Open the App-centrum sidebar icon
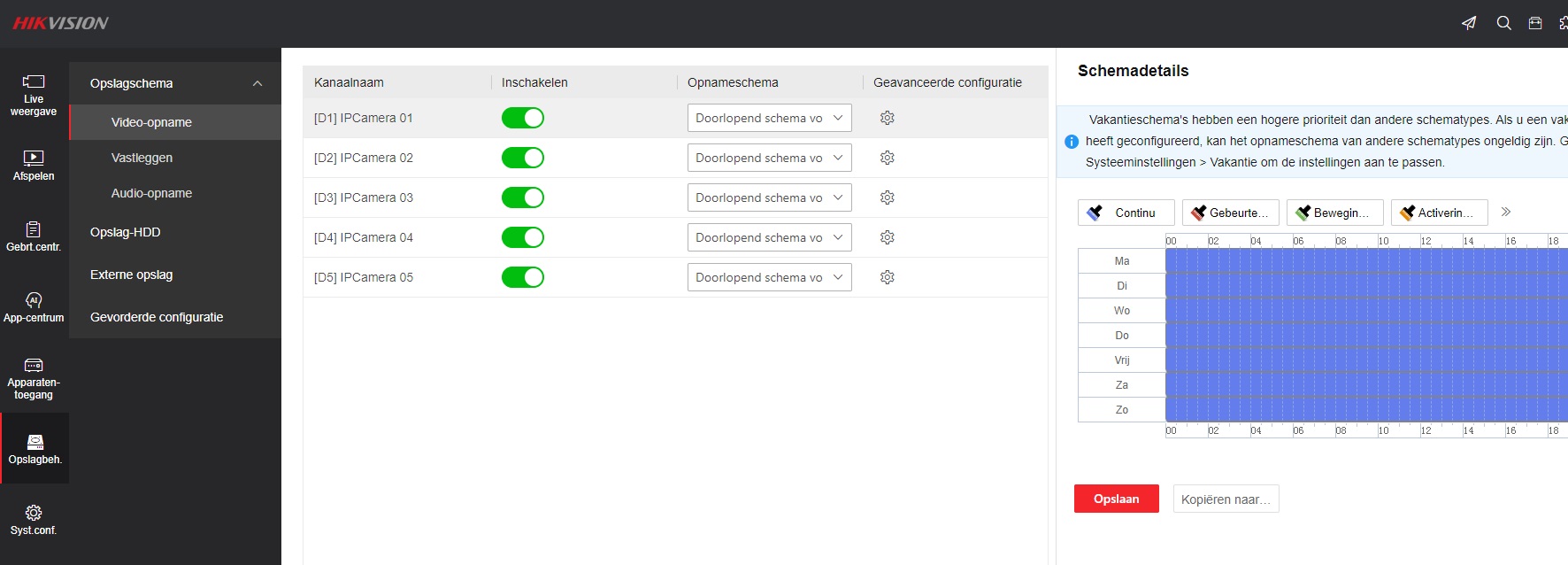The height and width of the screenshot is (565, 1568). [x=34, y=307]
